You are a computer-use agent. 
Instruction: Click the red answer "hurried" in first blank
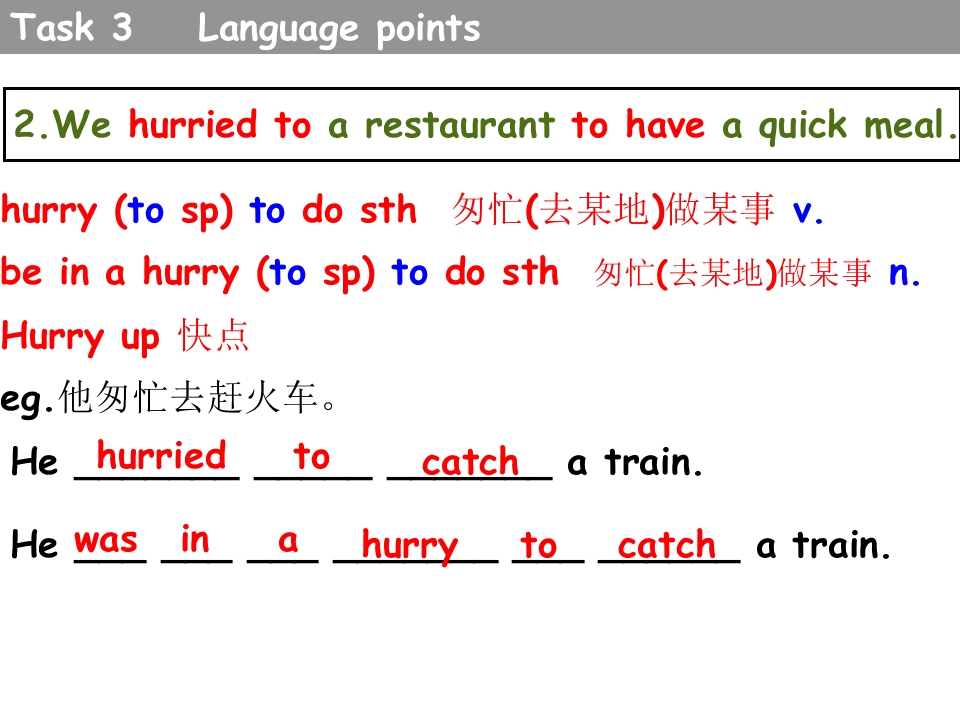click(x=161, y=456)
